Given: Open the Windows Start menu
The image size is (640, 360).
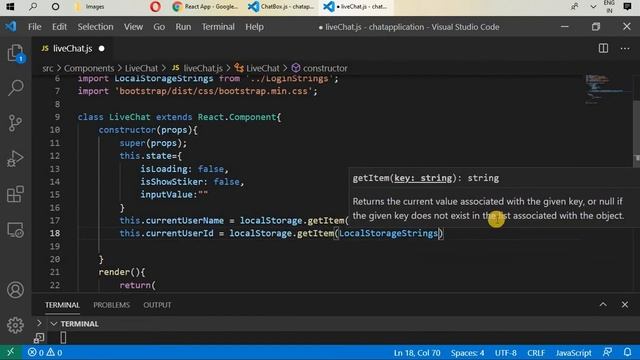Looking at the screenshot, I should click(x=10, y=7).
